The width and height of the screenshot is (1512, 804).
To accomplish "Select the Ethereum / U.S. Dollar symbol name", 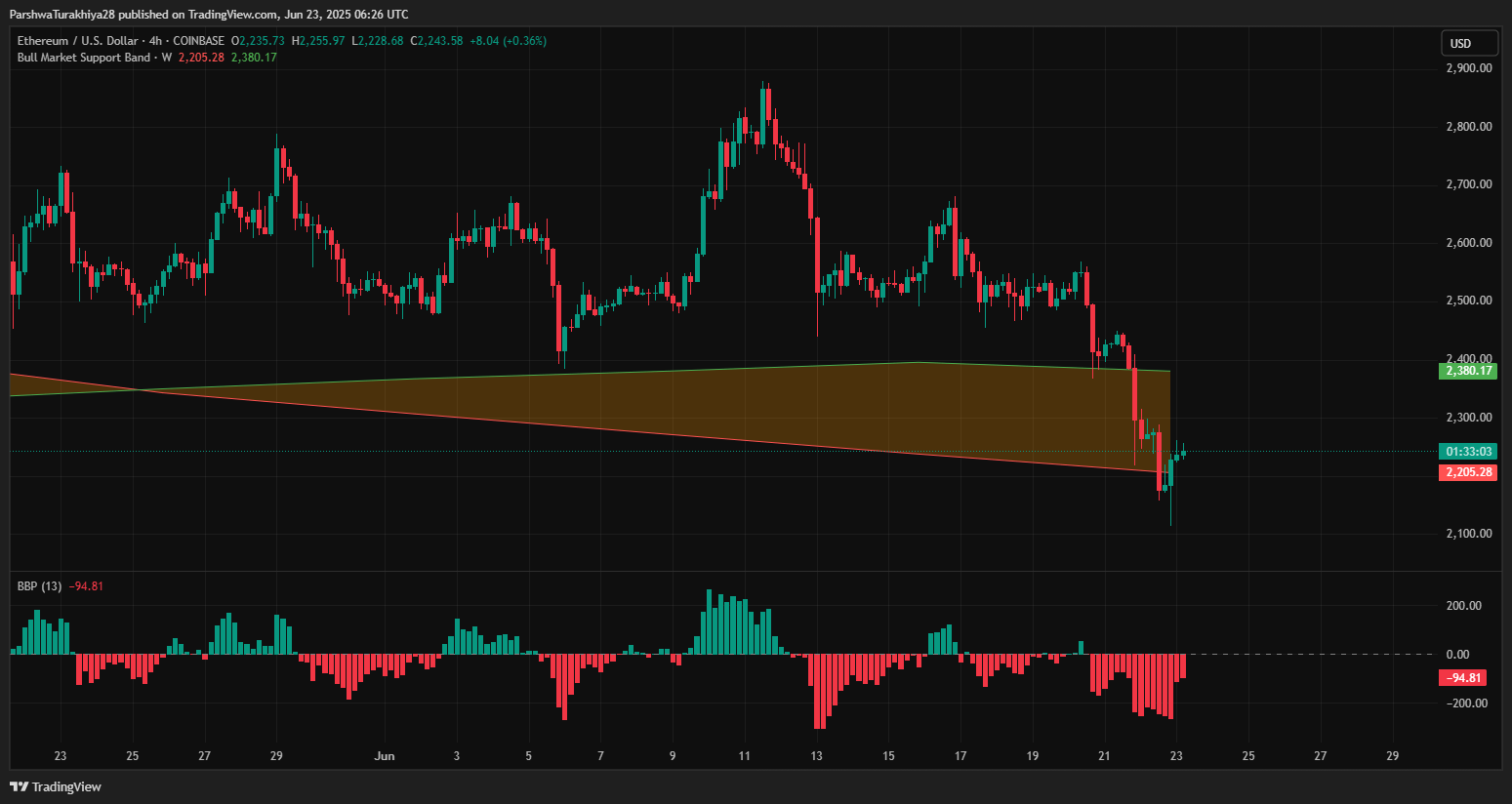I will point(76,41).
